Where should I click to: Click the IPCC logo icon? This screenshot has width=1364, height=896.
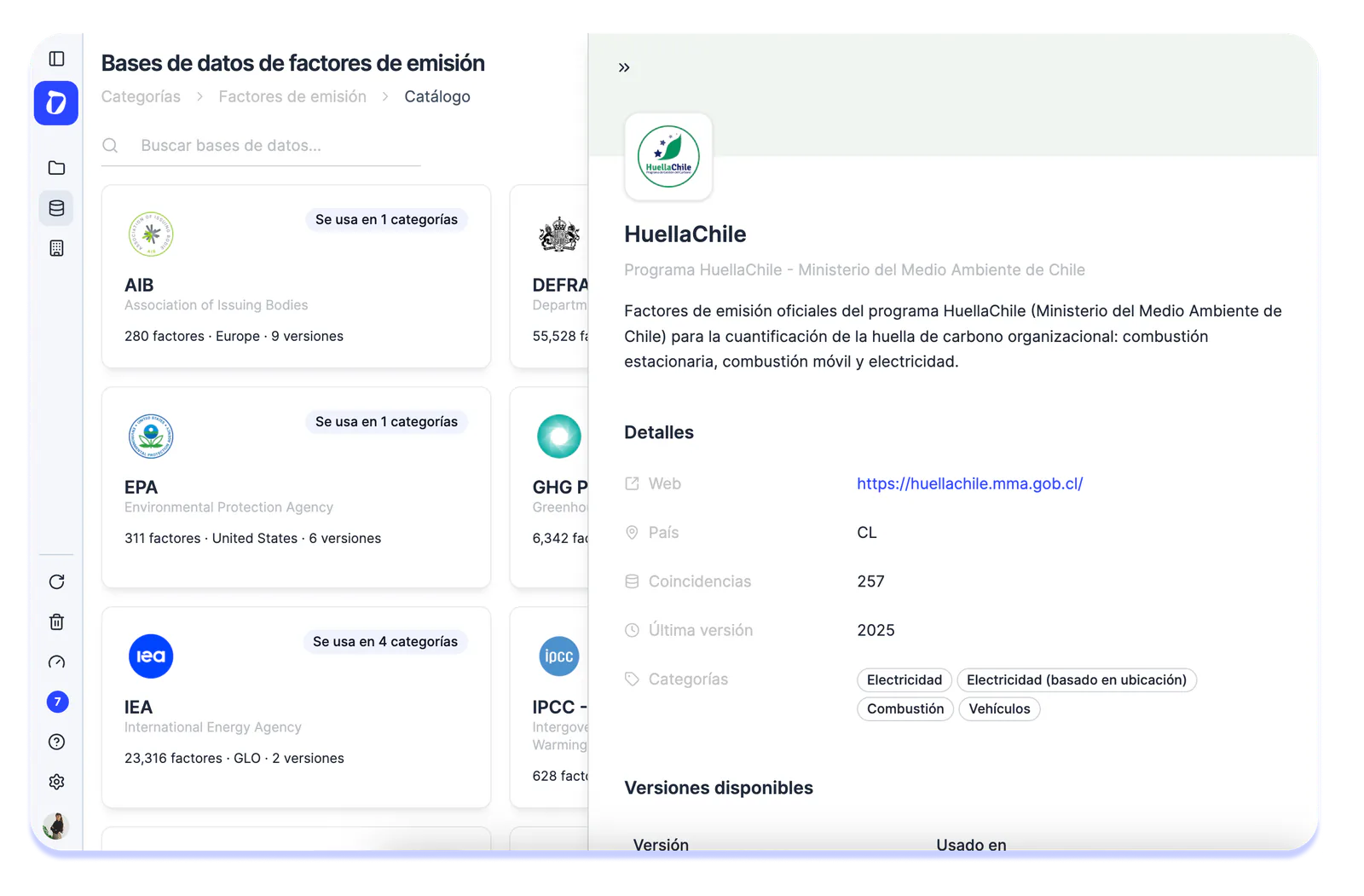(559, 656)
